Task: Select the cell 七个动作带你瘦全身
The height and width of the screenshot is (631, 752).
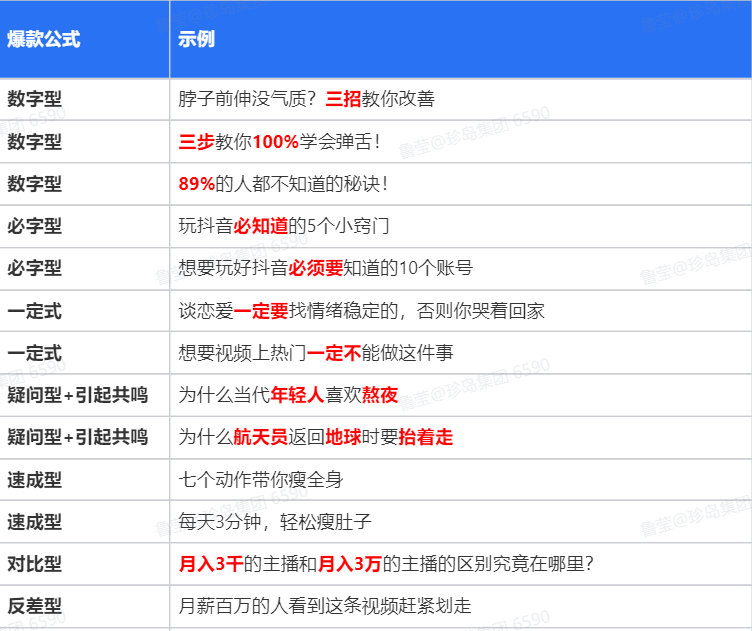Action: coord(260,480)
